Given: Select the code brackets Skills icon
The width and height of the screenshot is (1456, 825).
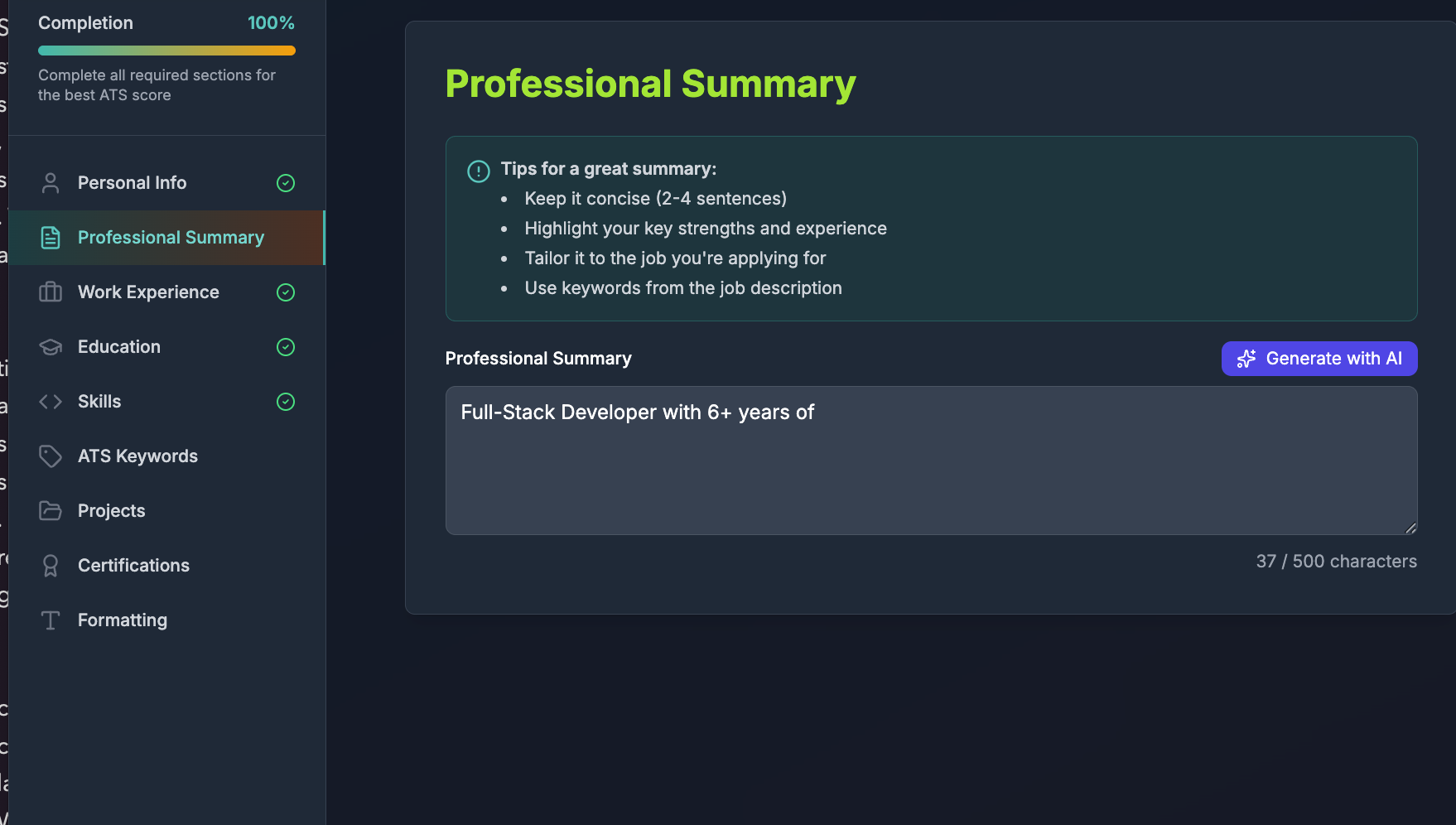Looking at the screenshot, I should [51, 401].
